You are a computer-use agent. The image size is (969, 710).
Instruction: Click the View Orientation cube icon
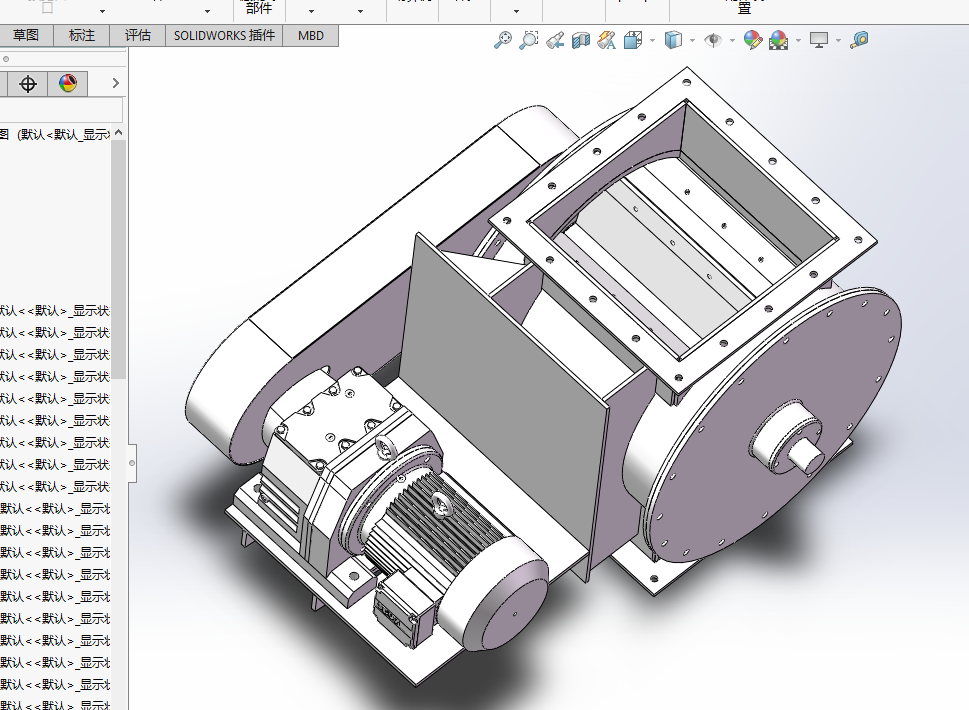[x=633, y=40]
